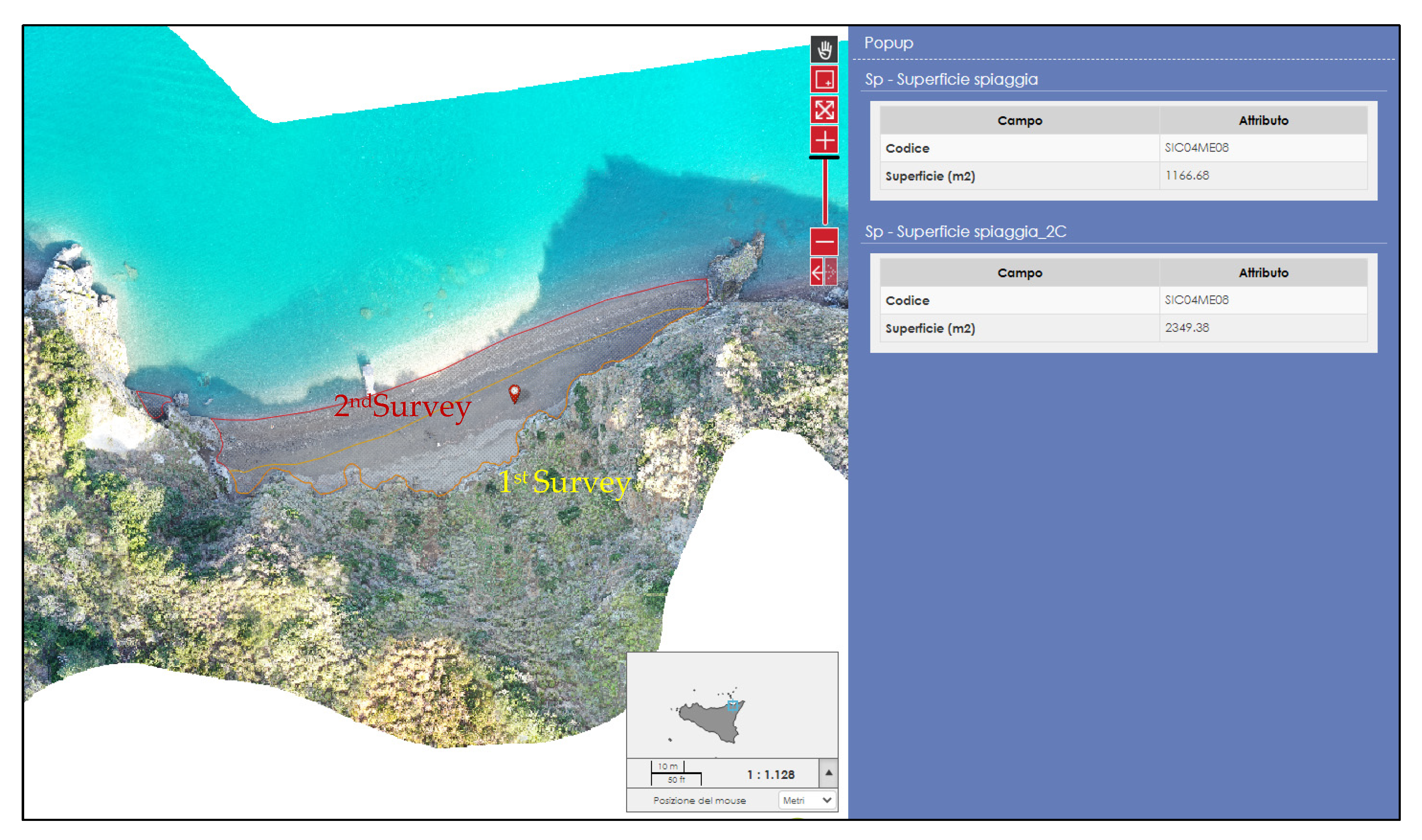This screenshot has height=840, width=1422.
Task: Click the 1 : 1.128 scale value
Action: [770, 774]
